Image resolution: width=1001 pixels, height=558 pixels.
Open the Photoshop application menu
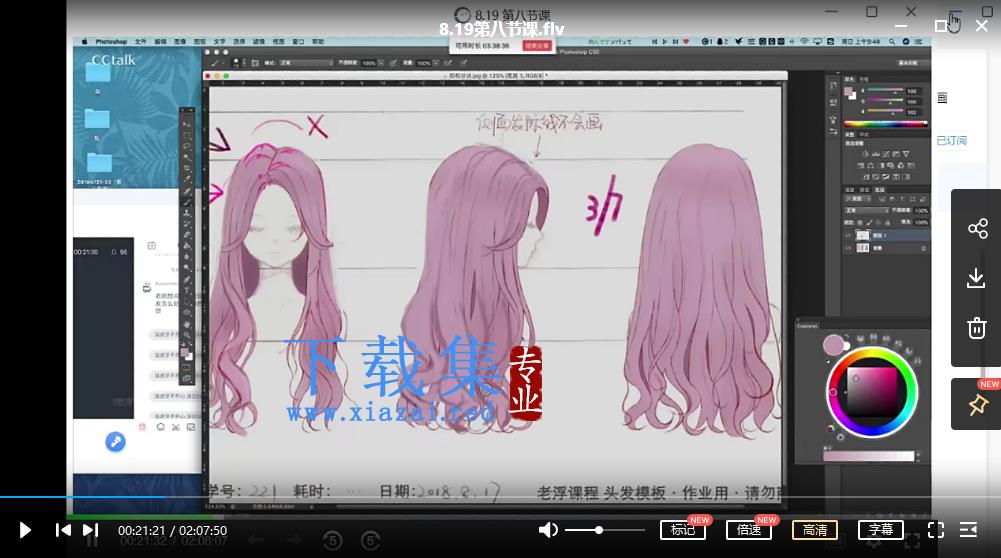coord(111,41)
